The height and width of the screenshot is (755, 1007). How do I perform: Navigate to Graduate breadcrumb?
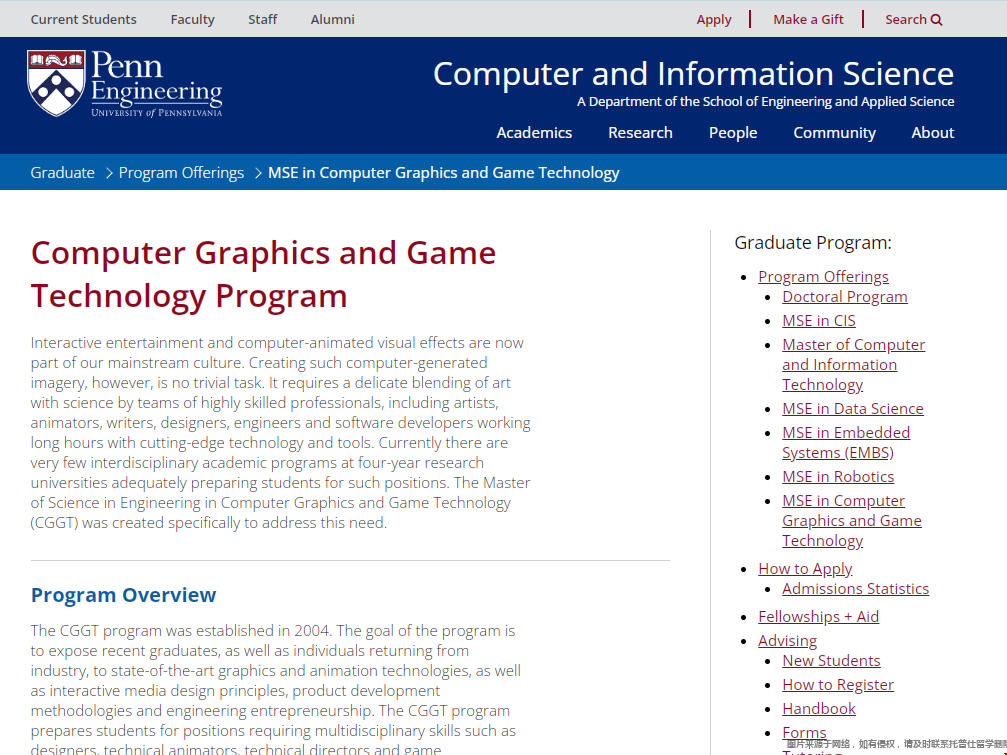[62, 173]
